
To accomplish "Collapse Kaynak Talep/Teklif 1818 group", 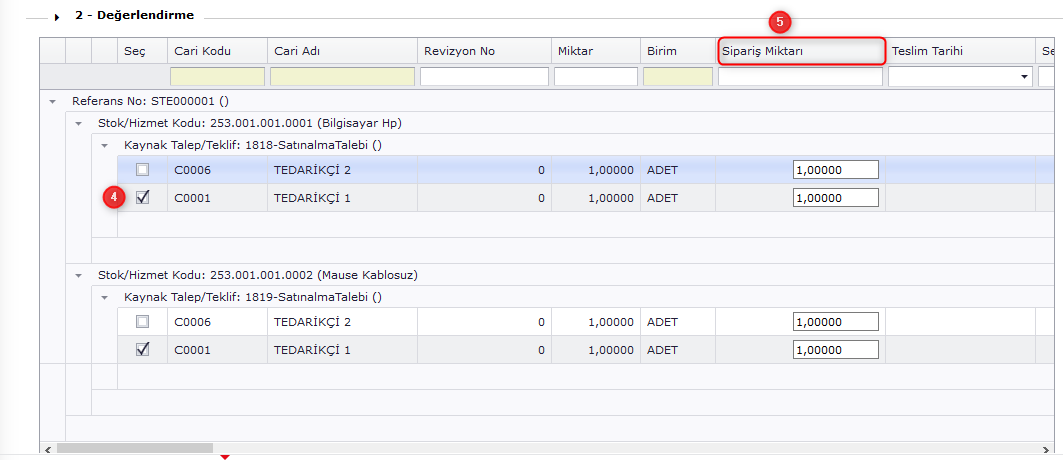I will coord(105,145).
